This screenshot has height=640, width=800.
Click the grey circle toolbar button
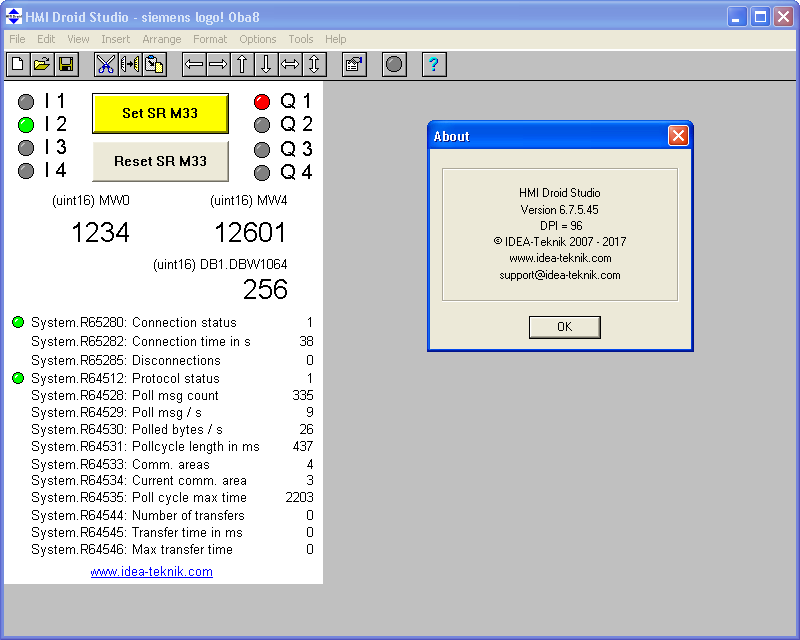pyautogui.click(x=394, y=64)
